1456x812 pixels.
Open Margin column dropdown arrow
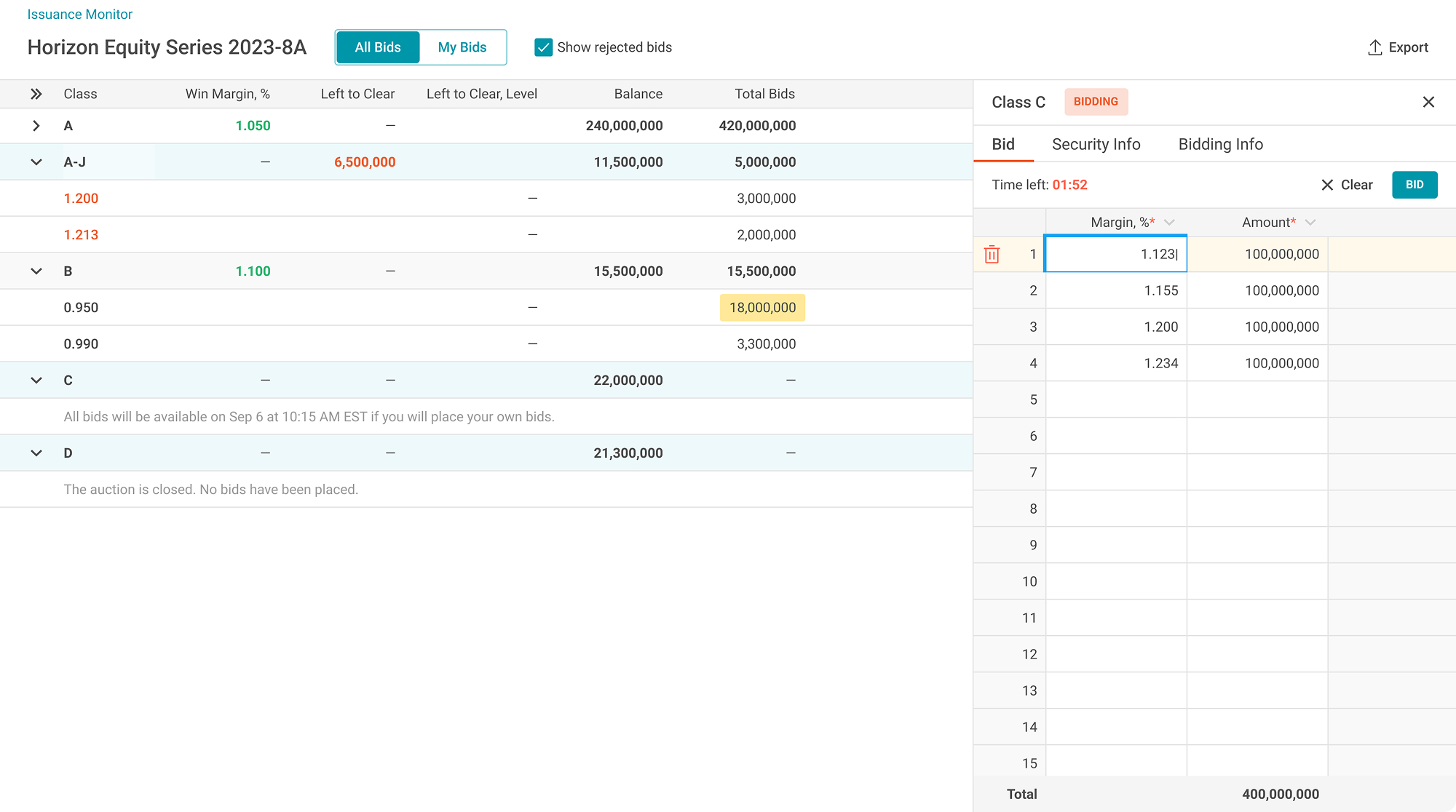click(1169, 223)
